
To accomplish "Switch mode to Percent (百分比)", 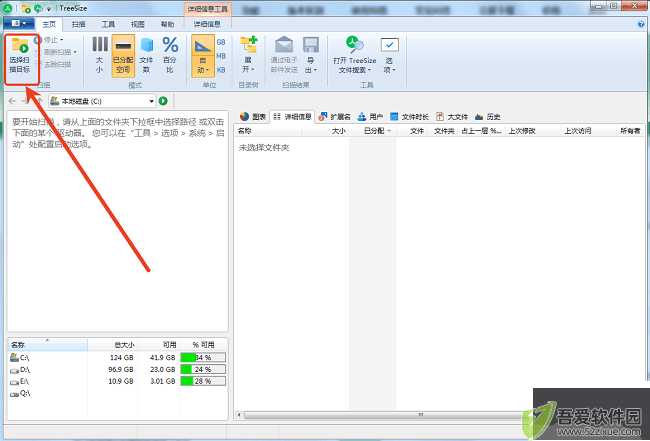I will [170, 56].
